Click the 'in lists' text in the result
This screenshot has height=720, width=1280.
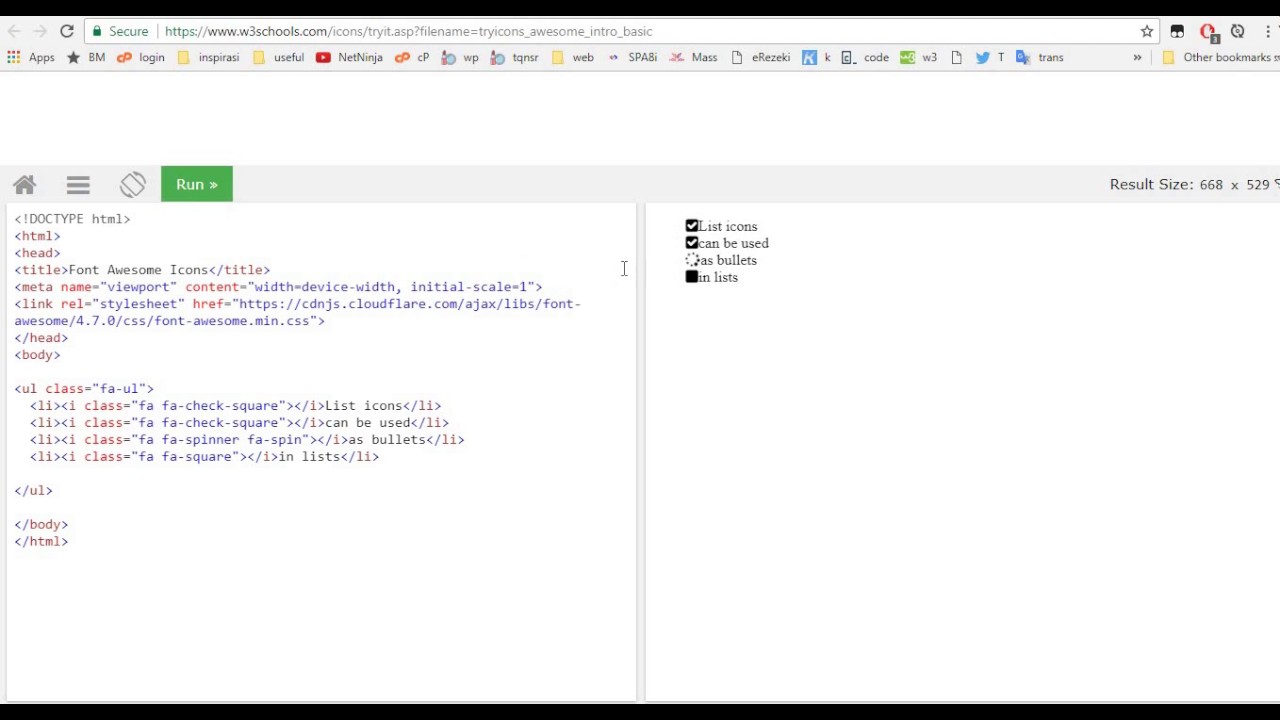(x=718, y=278)
